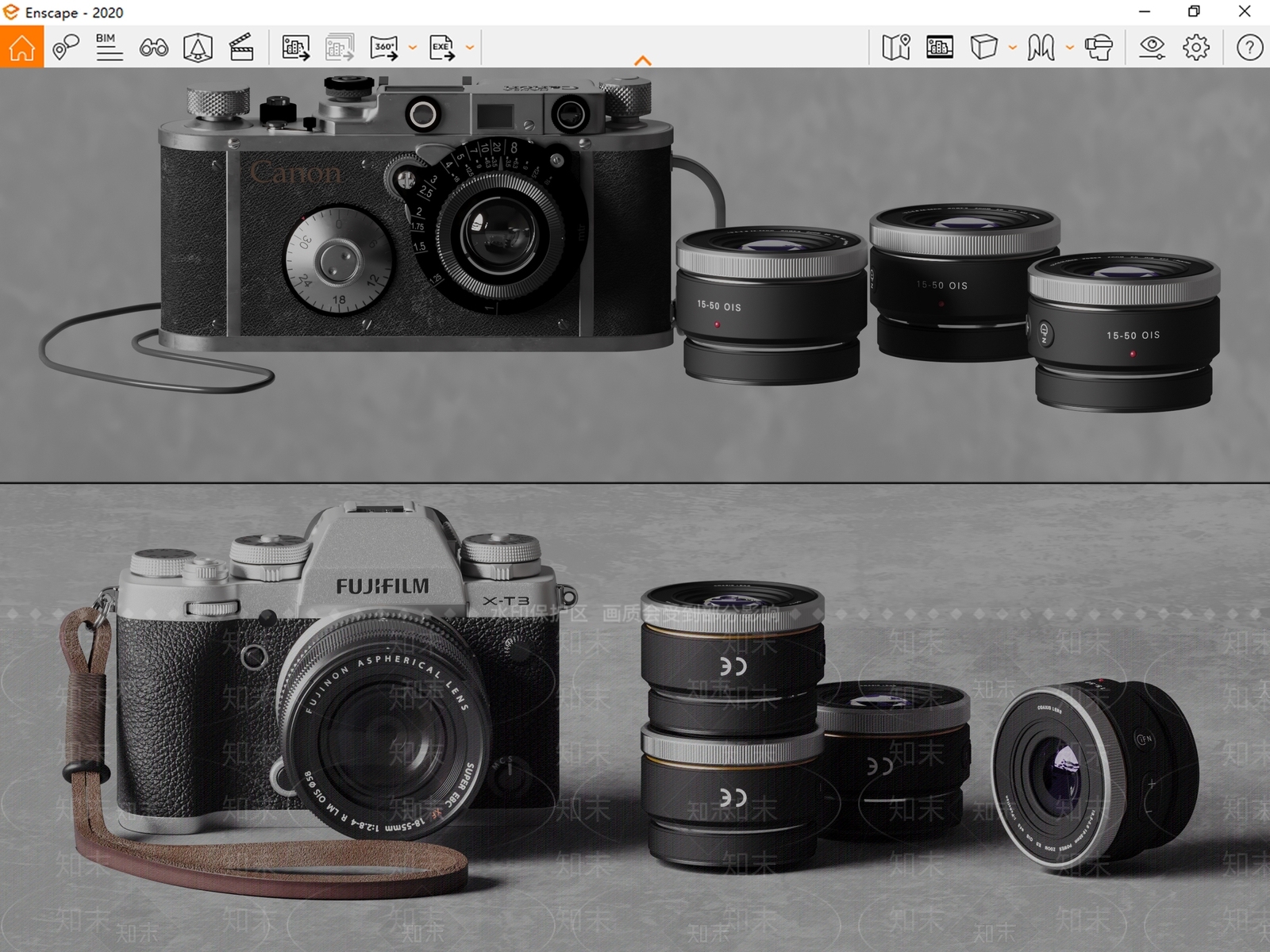Viewport: 1270px width, 952px height.
Task: Click the wings Fly/Walk navigation icon
Action: tap(1041, 47)
